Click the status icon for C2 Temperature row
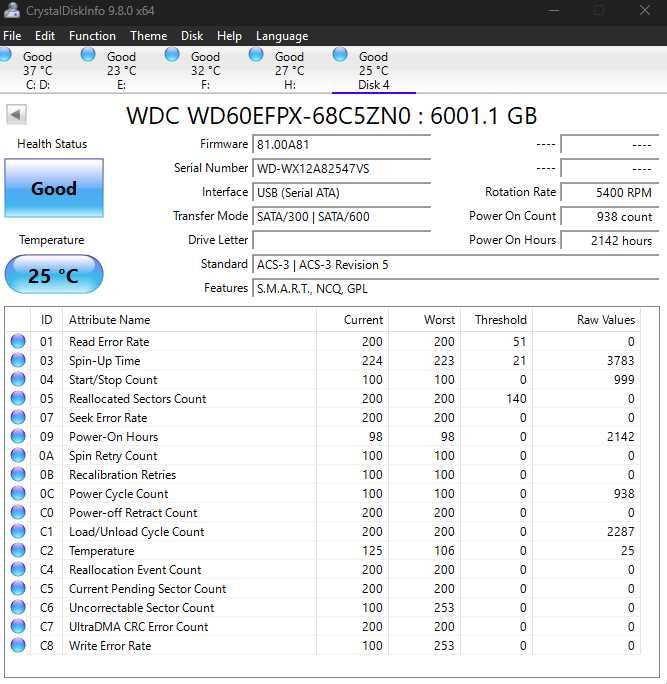667x684 pixels. tap(18, 550)
